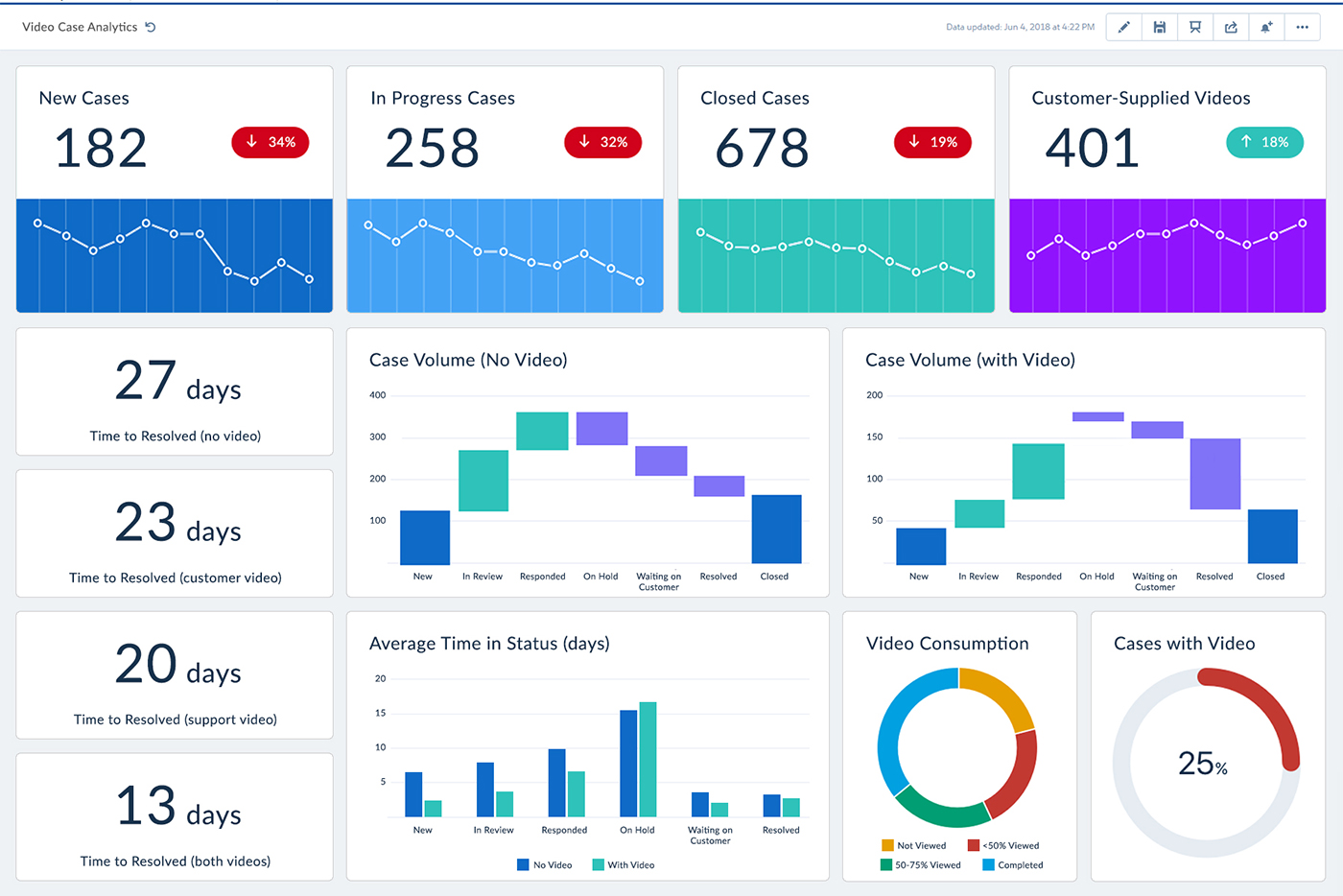This screenshot has height=896, width=1343.
Task: Open the three-dots more options menu
Action: [x=1302, y=27]
